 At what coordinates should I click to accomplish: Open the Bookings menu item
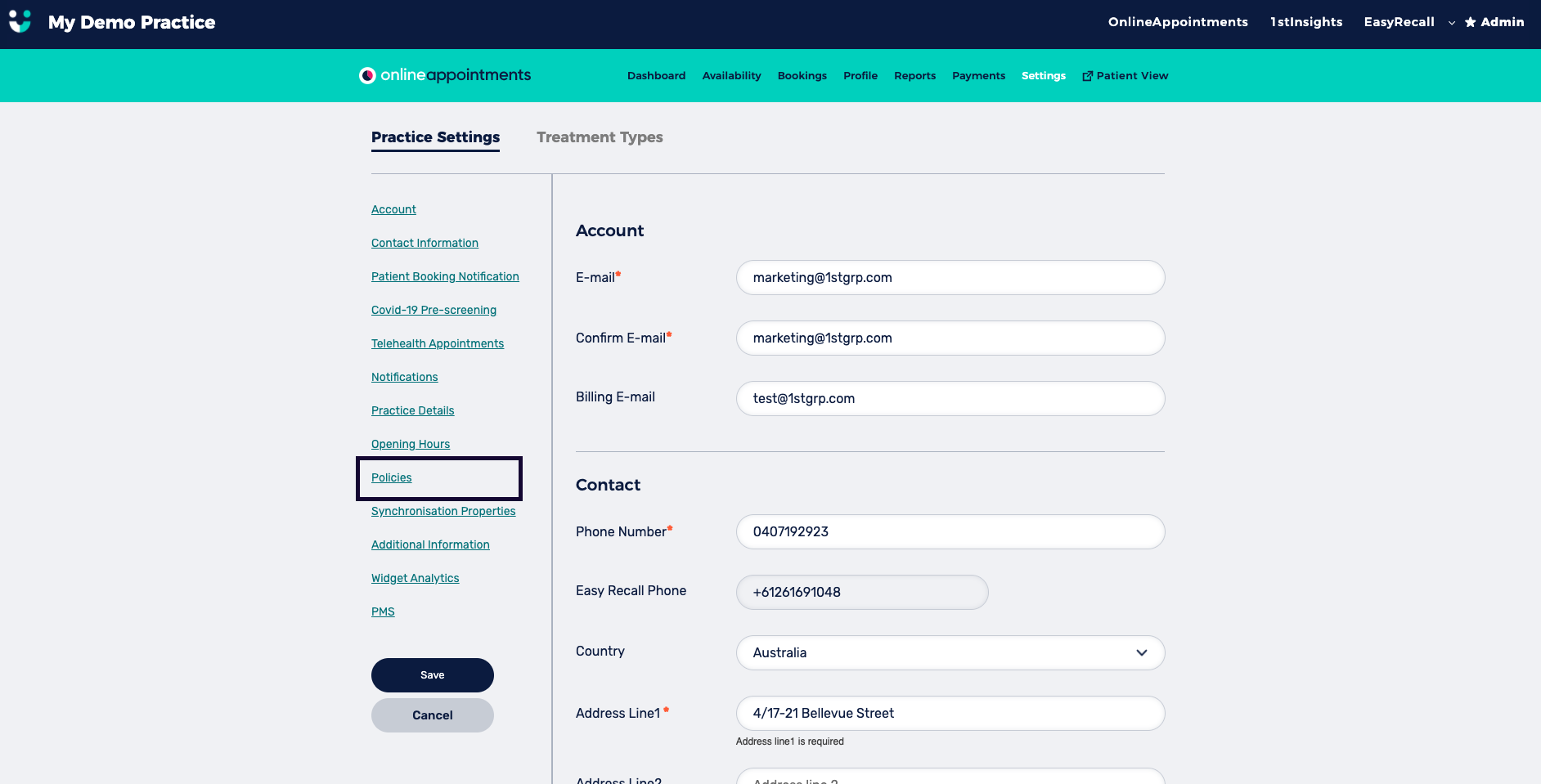(802, 76)
